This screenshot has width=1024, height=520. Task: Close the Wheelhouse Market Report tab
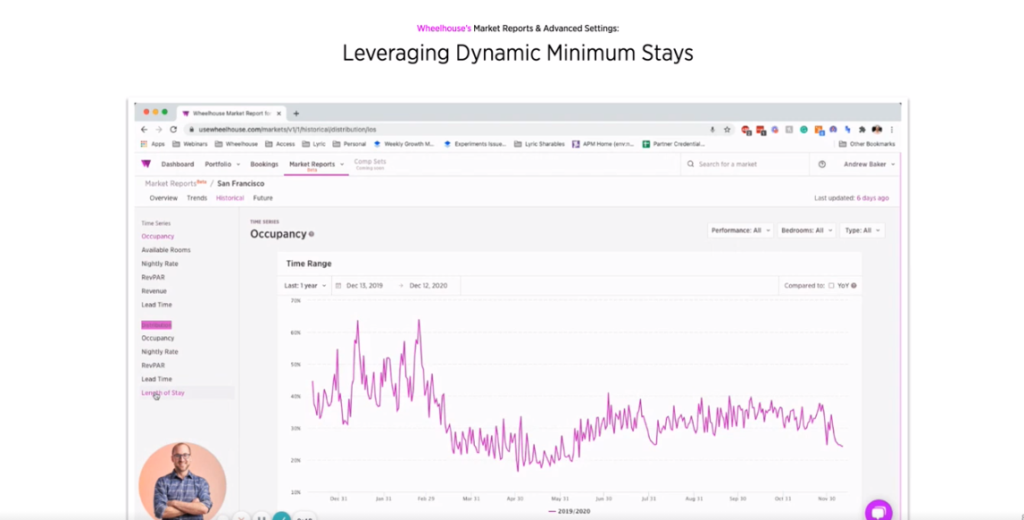click(279, 114)
